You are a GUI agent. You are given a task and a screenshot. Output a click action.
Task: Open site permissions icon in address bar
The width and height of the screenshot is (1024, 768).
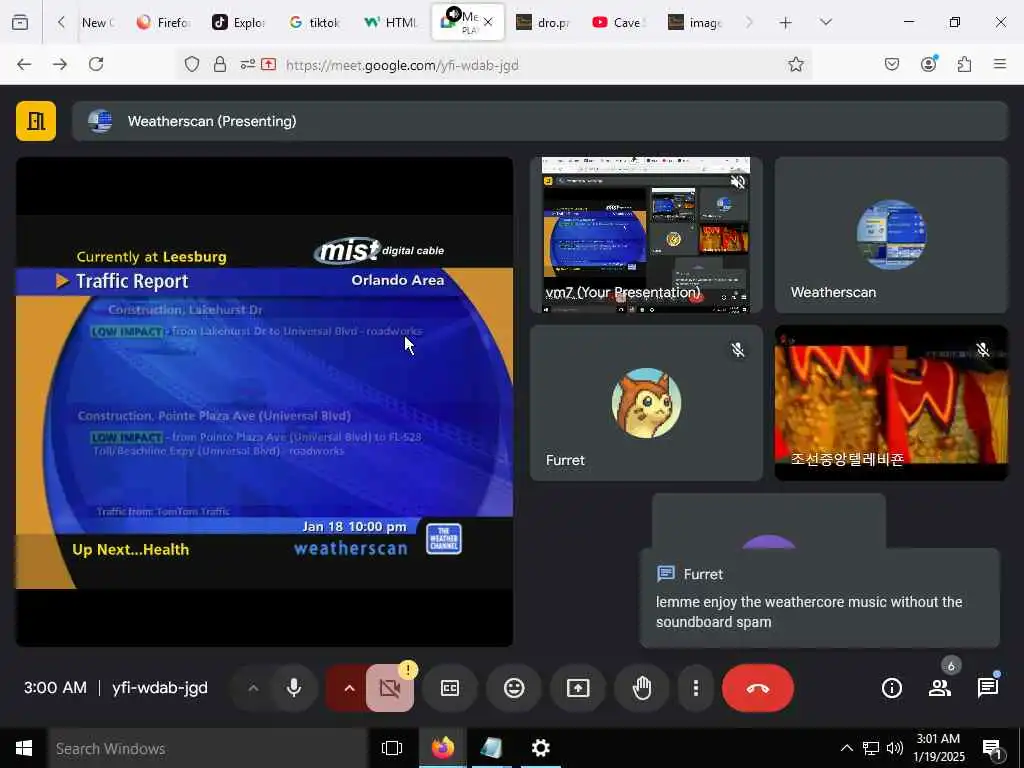pyautogui.click(x=248, y=64)
